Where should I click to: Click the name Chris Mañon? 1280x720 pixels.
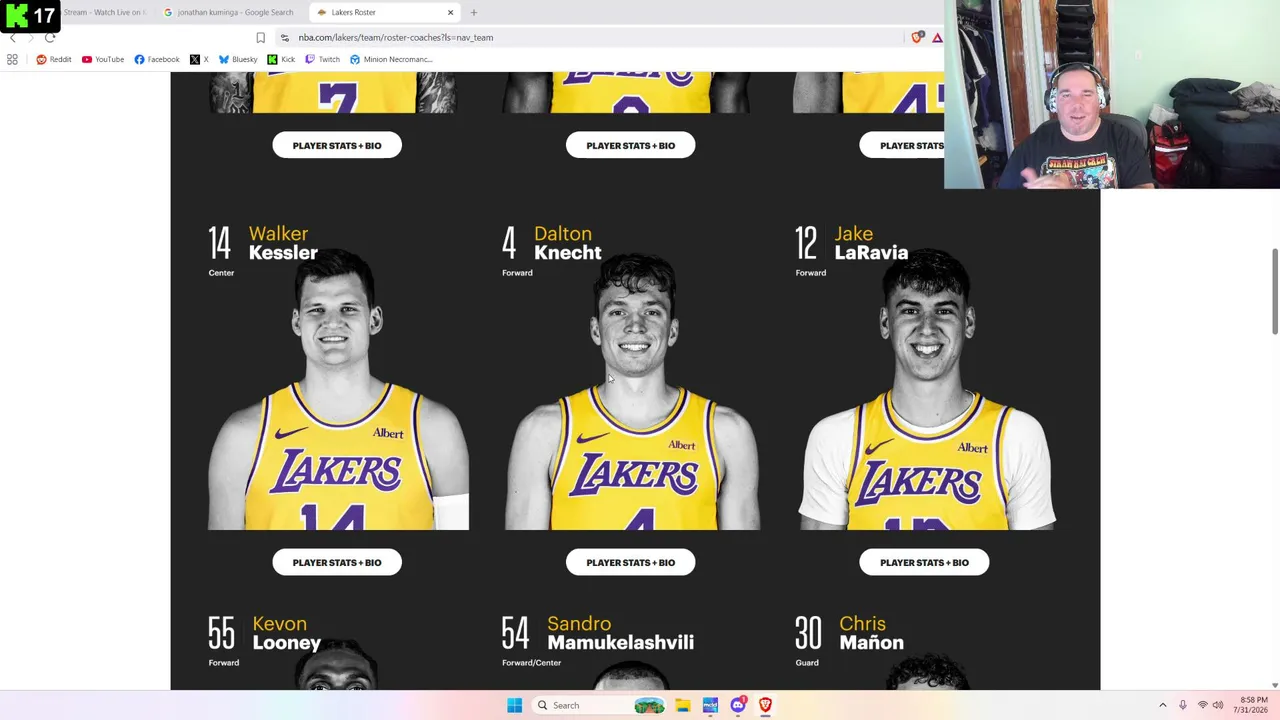(x=871, y=633)
